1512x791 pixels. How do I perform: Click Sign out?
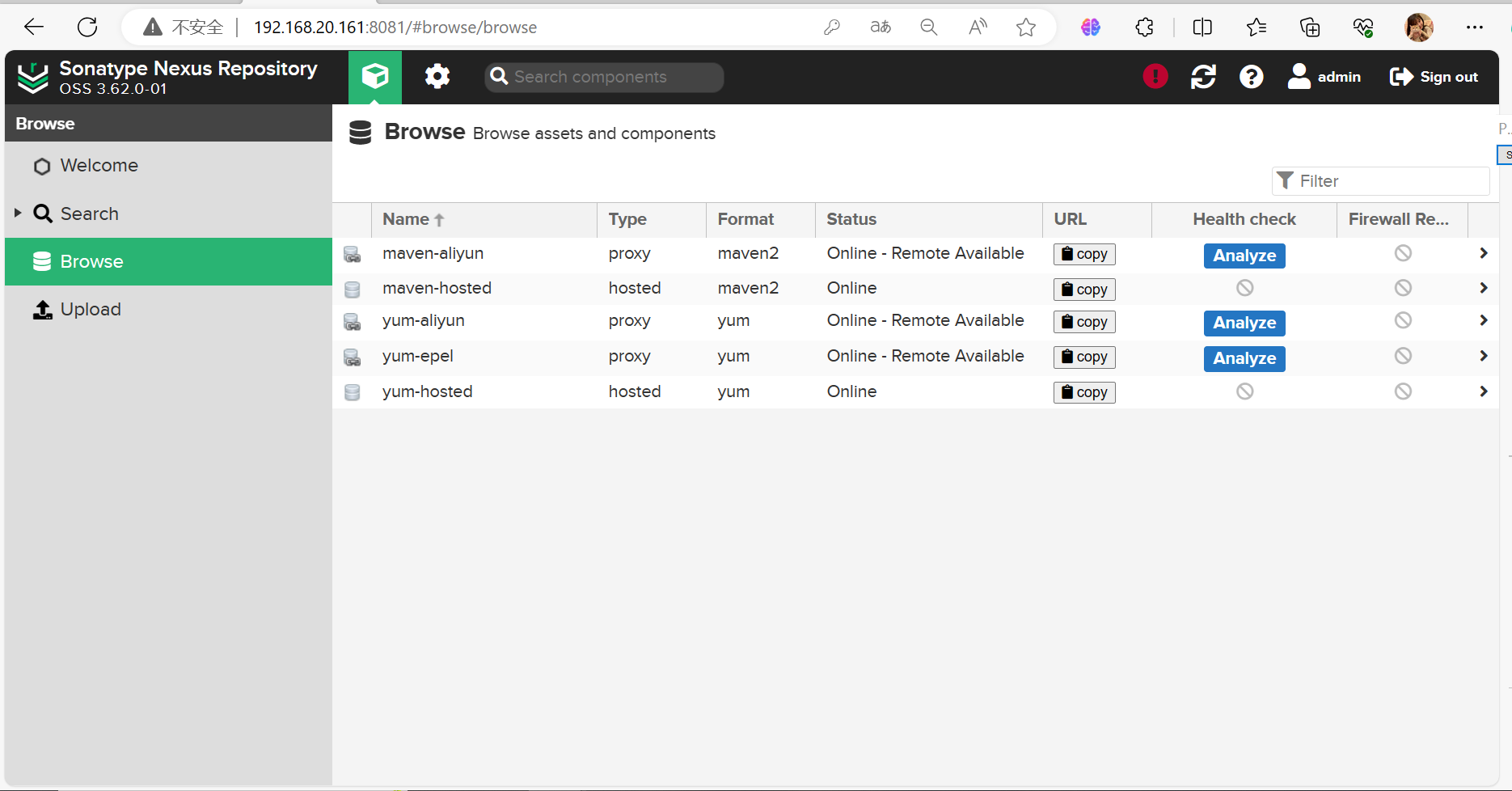[x=1434, y=77]
